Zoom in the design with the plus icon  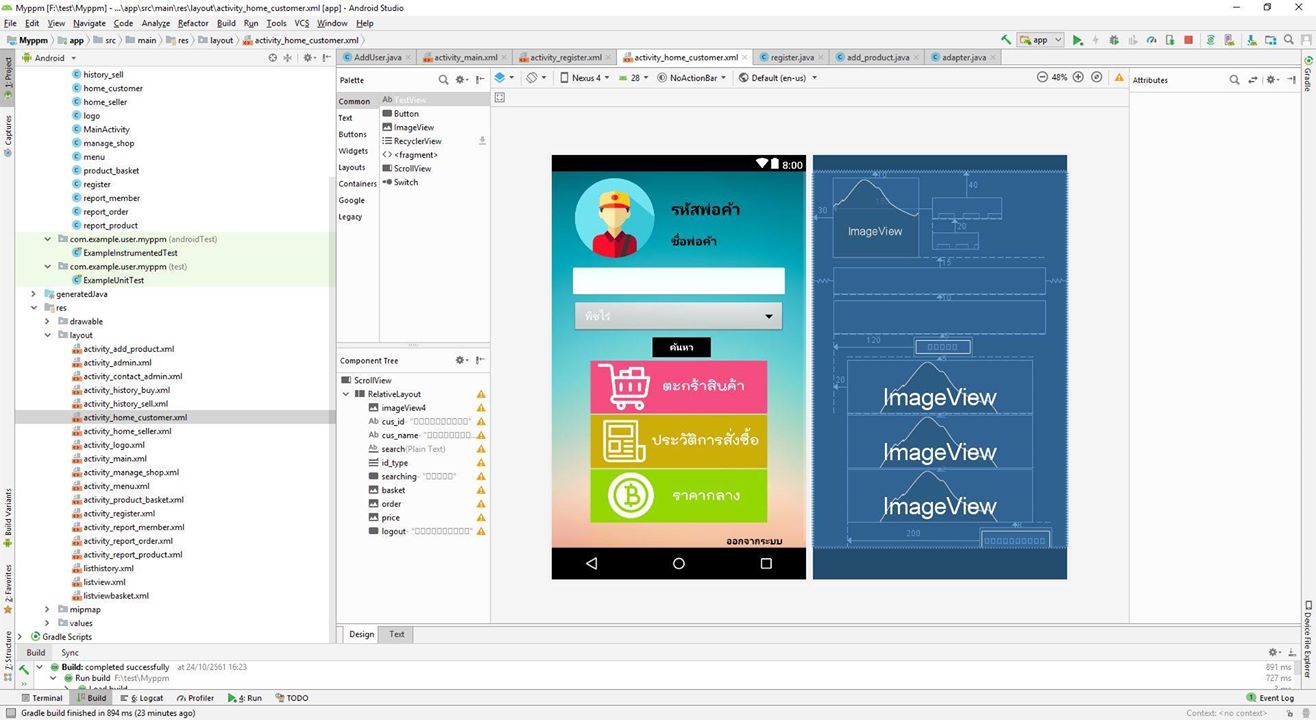(1078, 77)
